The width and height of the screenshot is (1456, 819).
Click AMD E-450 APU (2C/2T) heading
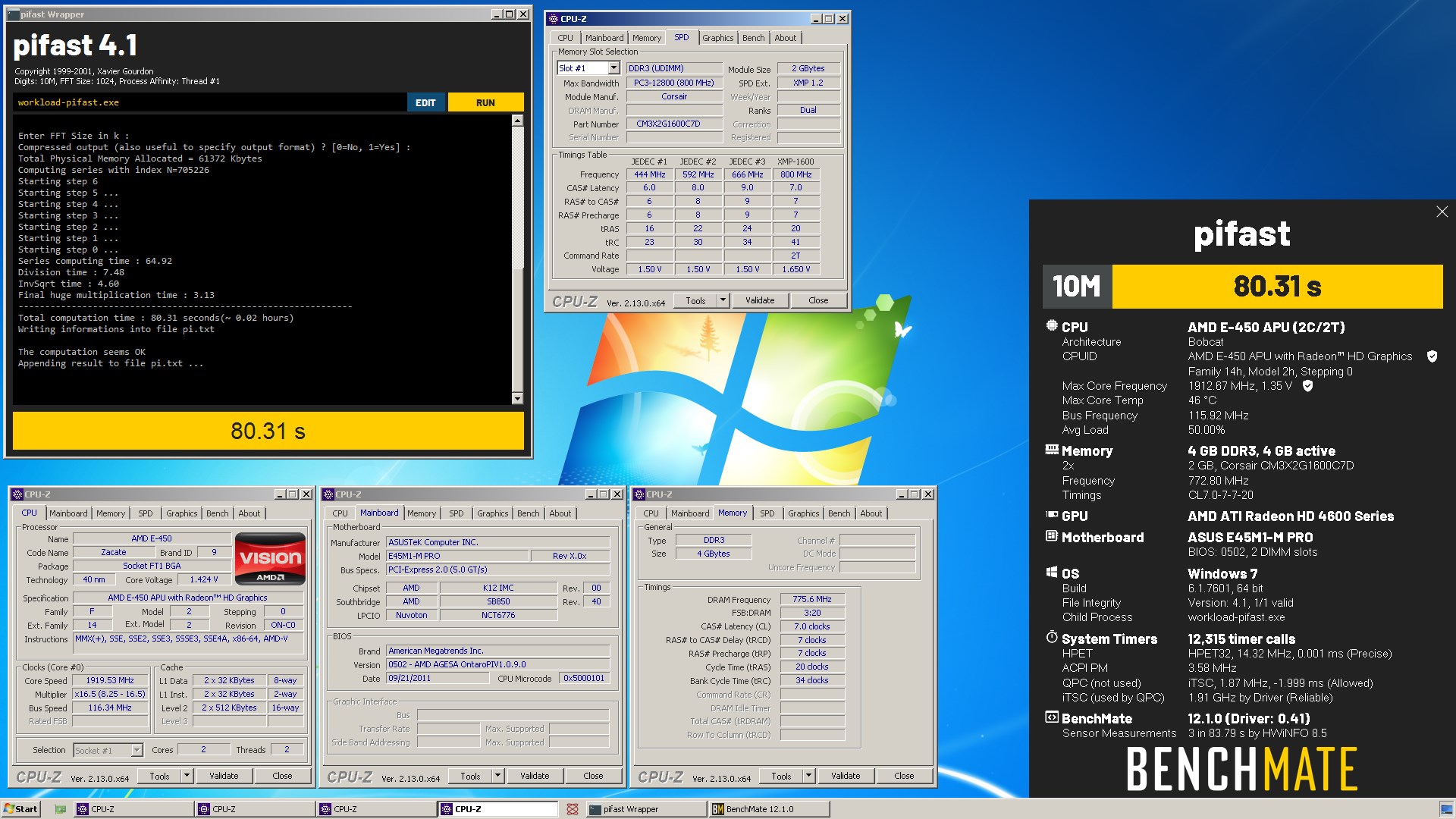tap(1266, 327)
